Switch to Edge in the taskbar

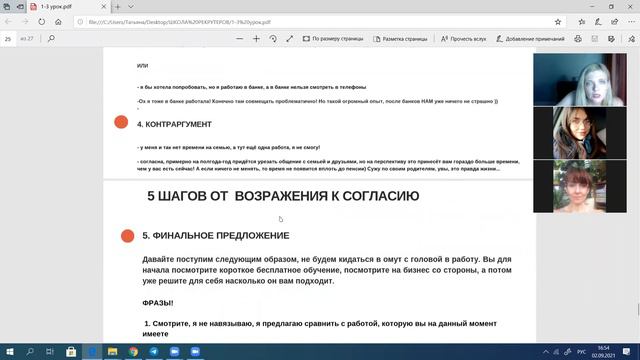click(x=92, y=351)
